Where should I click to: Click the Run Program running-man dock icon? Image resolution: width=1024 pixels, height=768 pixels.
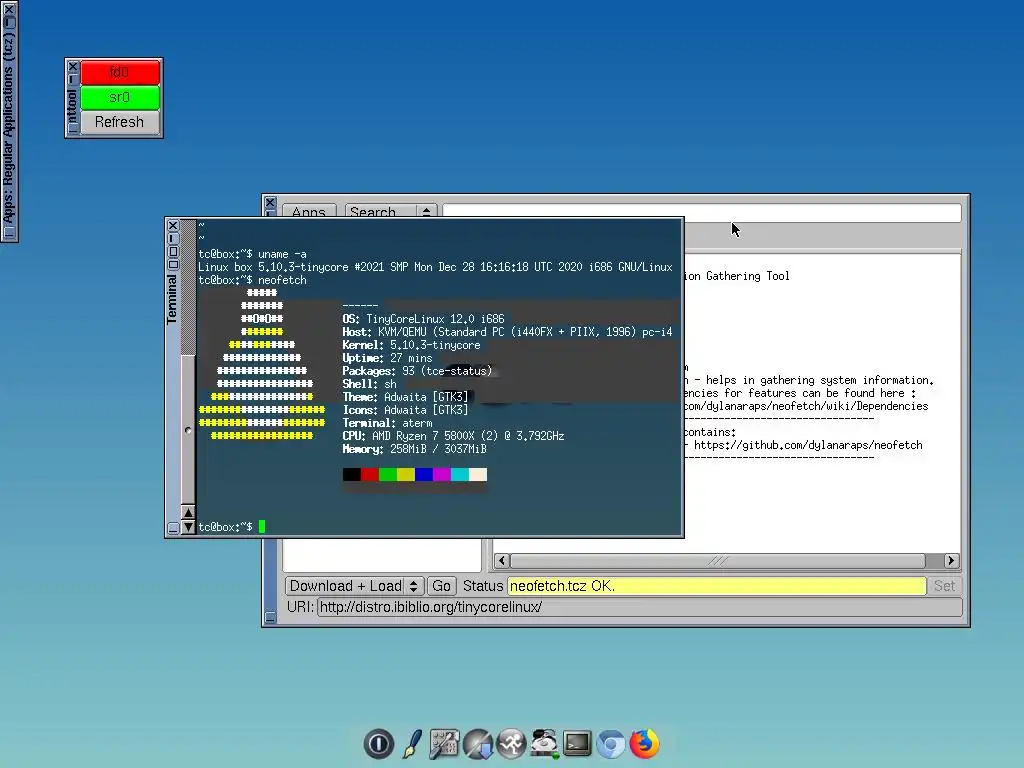point(511,744)
